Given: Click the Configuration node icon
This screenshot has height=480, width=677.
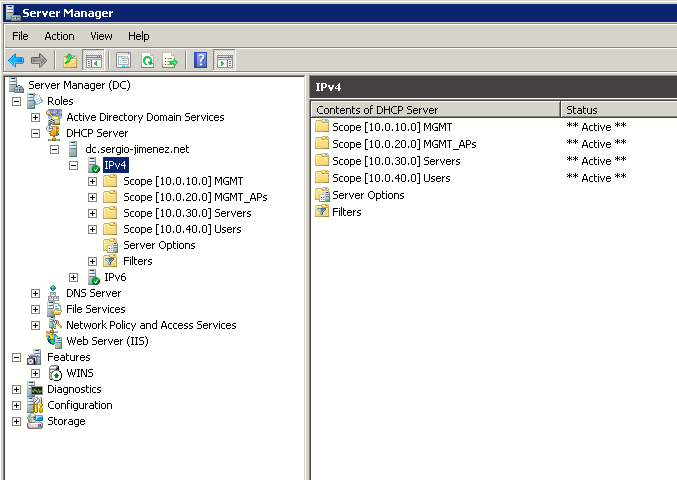Looking at the screenshot, I should pyautogui.click(x=35, y=405).
